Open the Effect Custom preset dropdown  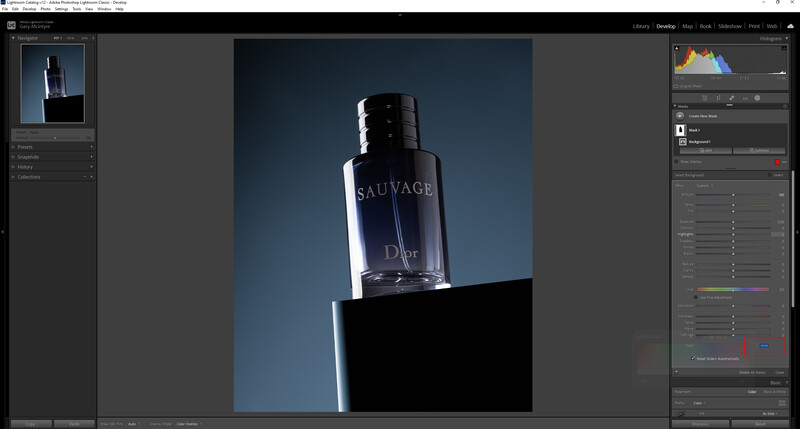click(705, 186)
